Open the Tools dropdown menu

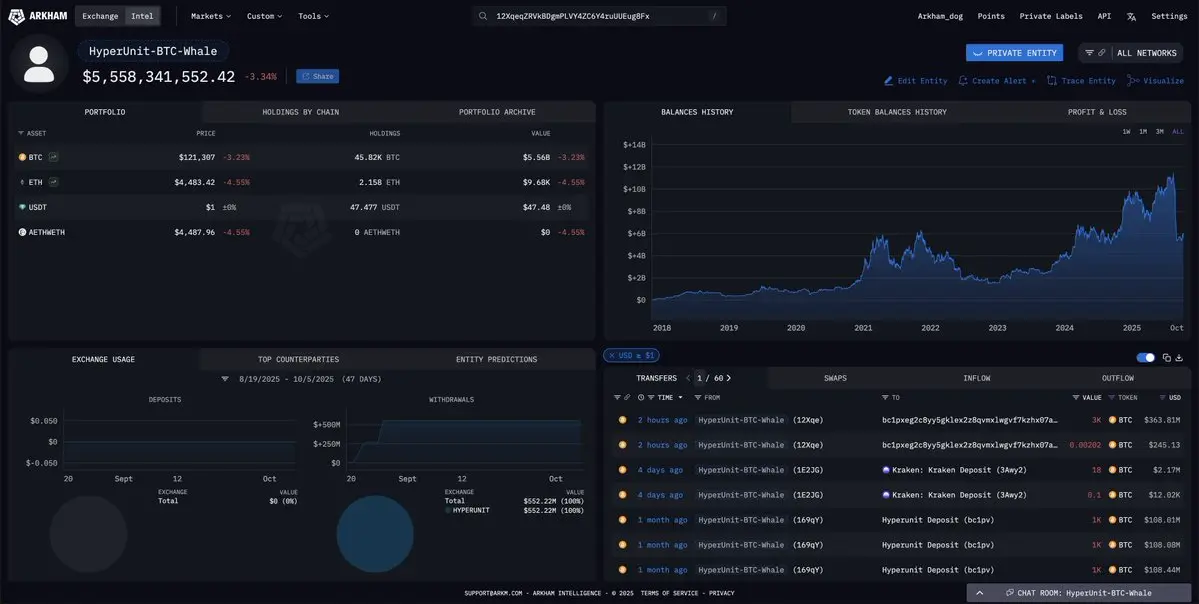(x=314, y=16)
